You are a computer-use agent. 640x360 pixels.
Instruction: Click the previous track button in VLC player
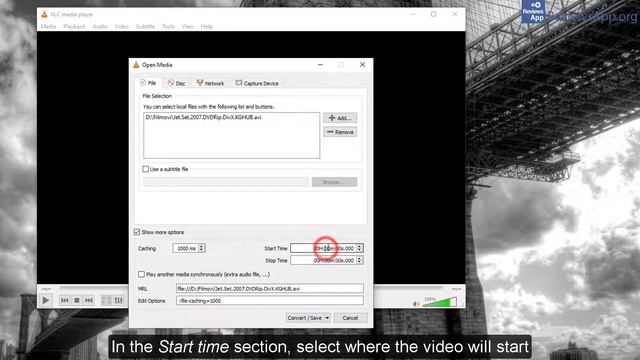[64, 300]
